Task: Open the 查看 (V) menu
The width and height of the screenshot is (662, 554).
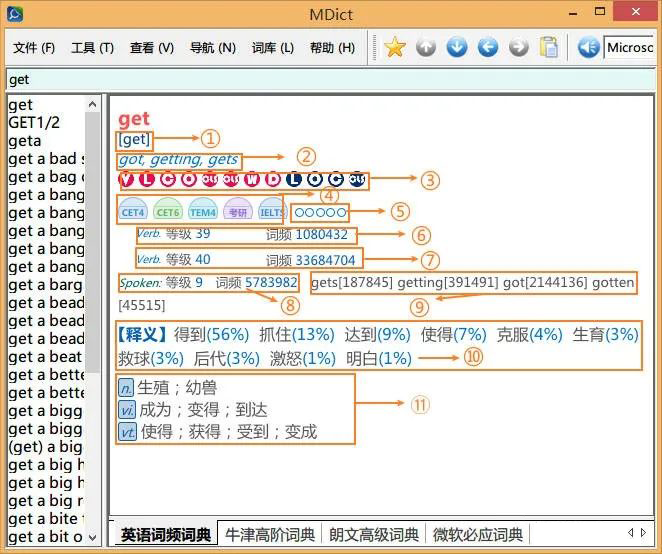Action: click(152, 48)
